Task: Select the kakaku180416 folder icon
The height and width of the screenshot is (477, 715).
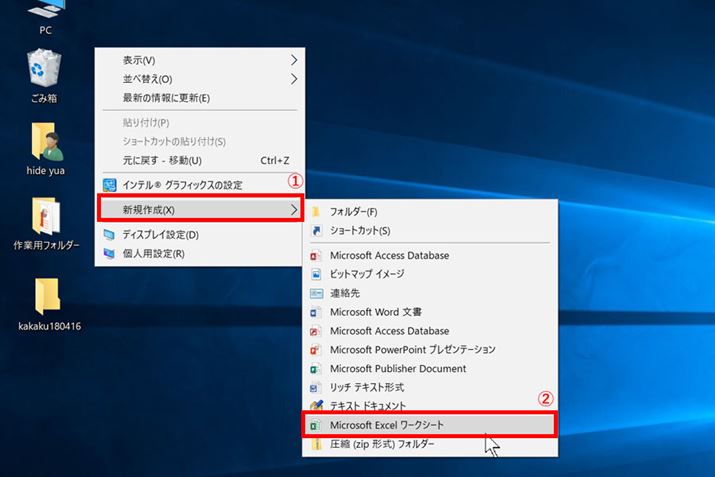Action: coord(49,305)
